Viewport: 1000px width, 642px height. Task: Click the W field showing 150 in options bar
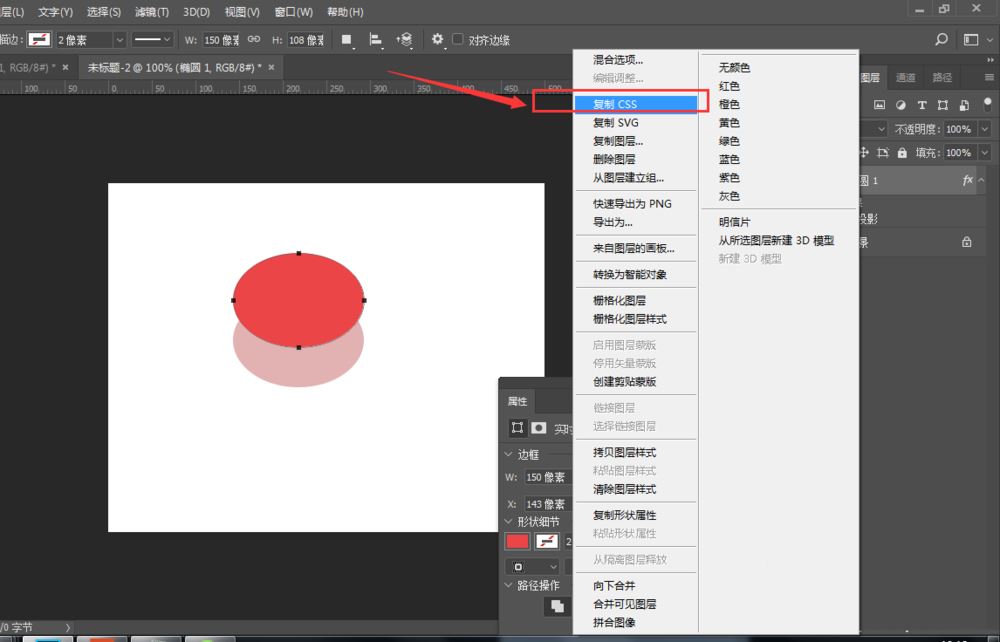[221, 40]
